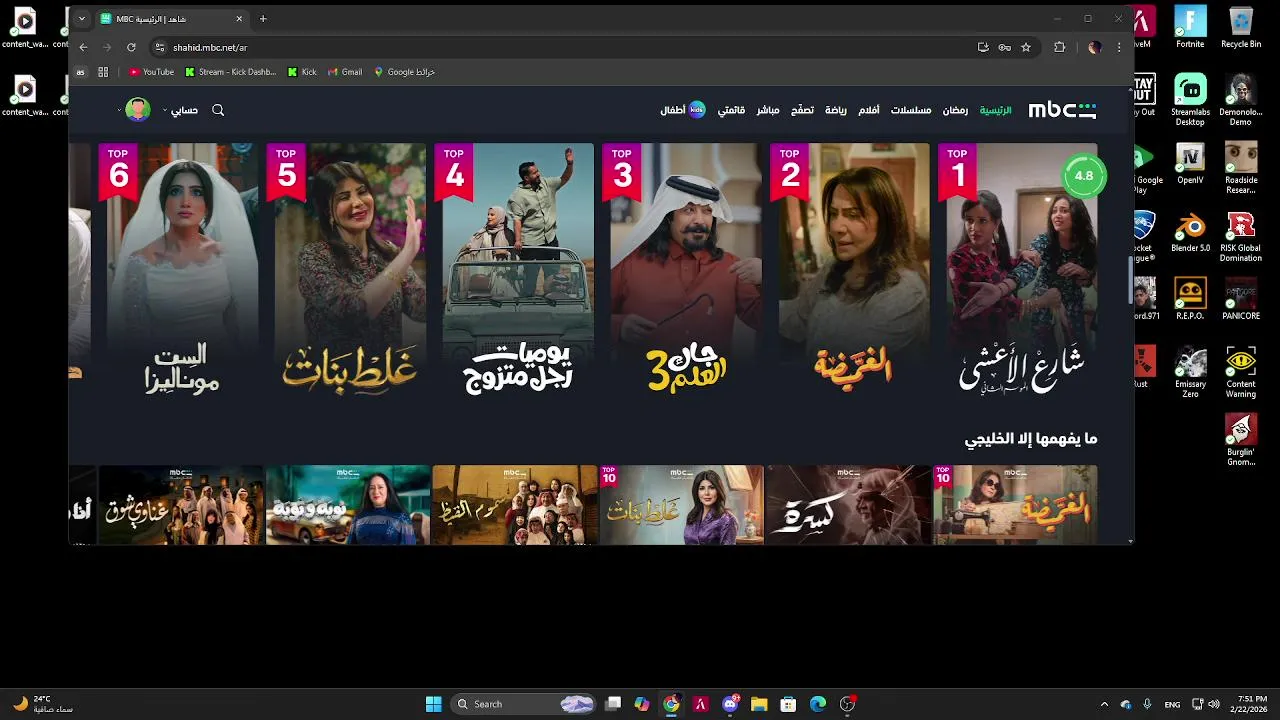1280x720 pixels.
Task: Open Discord from the taskbar
Action: pyautogui.click(x=730, y=704)
